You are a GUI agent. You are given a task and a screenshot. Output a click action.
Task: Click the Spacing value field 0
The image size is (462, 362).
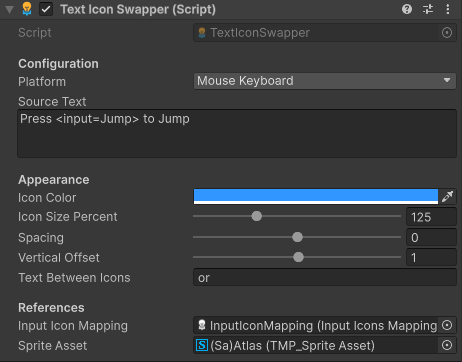(x=431, y=237)
